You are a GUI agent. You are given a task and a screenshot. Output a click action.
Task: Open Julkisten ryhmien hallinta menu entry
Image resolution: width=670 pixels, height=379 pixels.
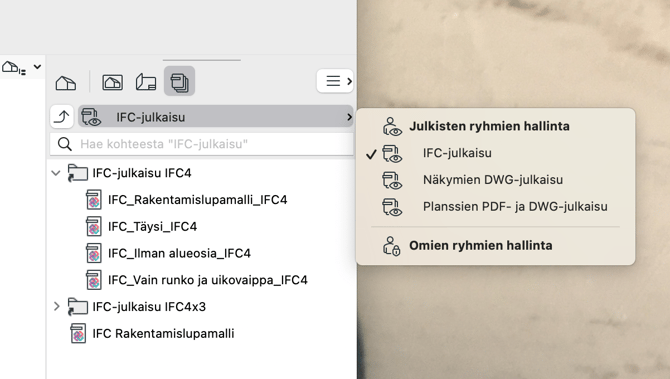tap(495, 126)
